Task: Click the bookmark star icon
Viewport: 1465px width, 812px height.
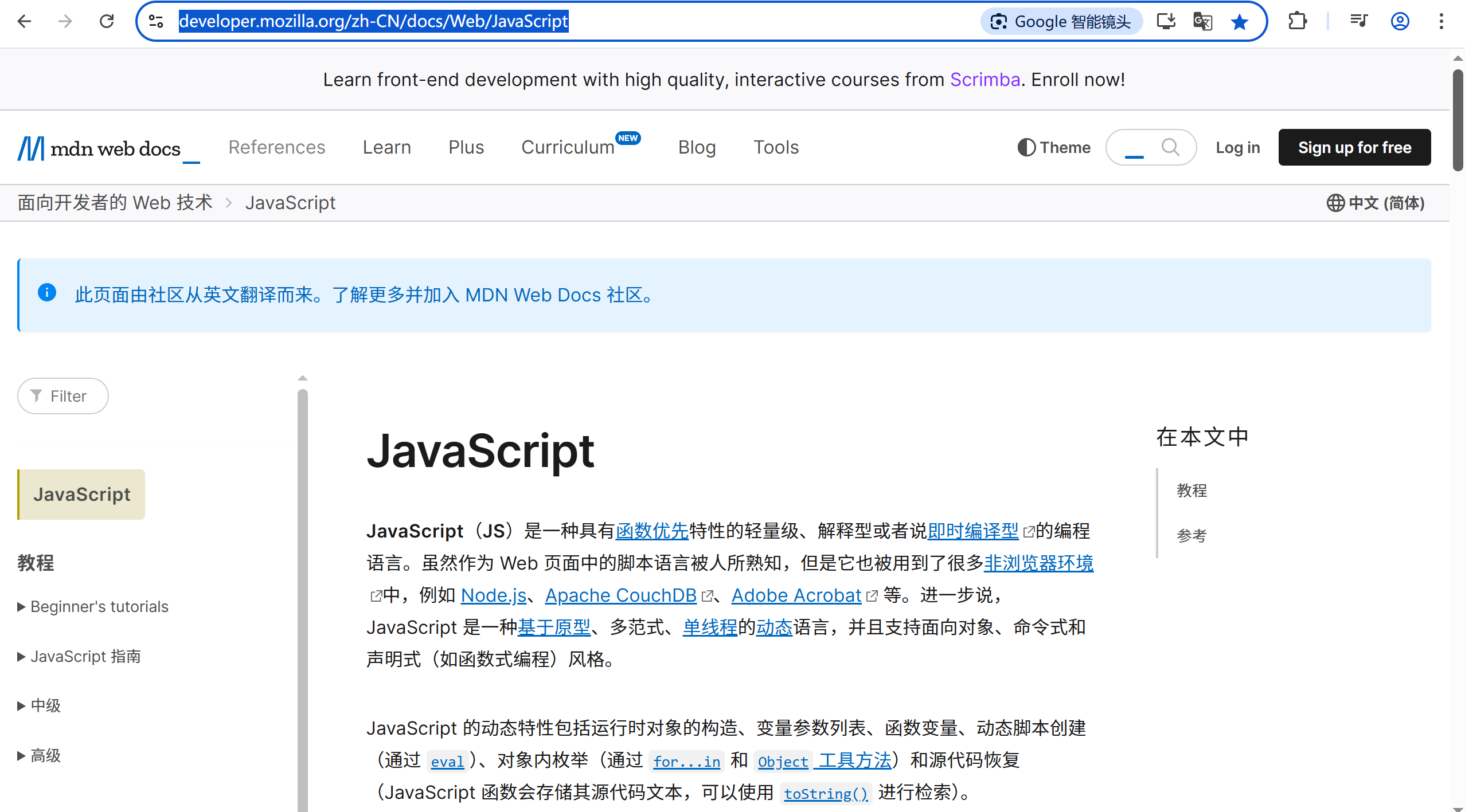Action: point(1239,22)
